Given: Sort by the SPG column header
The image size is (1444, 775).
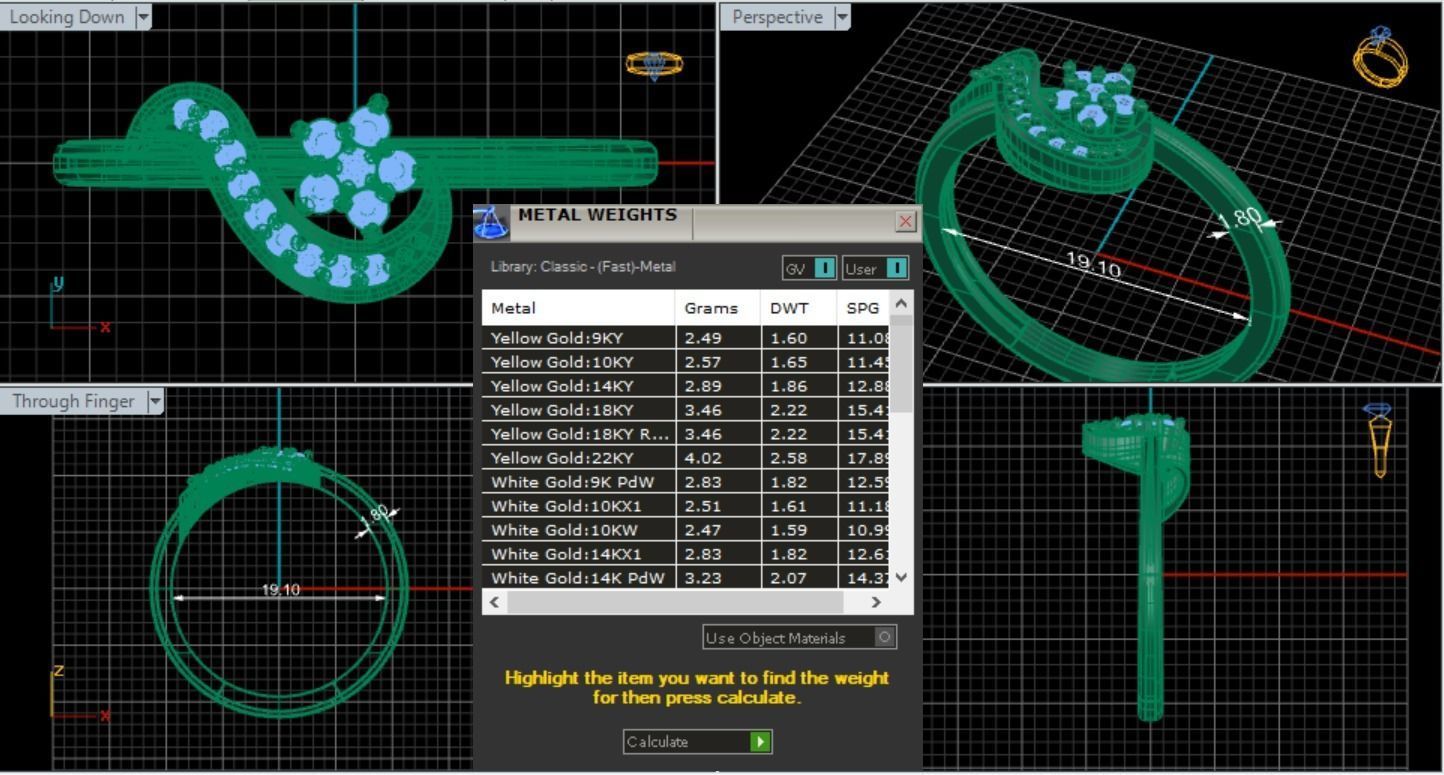Looking at the screenshot, I should point(863,308).
